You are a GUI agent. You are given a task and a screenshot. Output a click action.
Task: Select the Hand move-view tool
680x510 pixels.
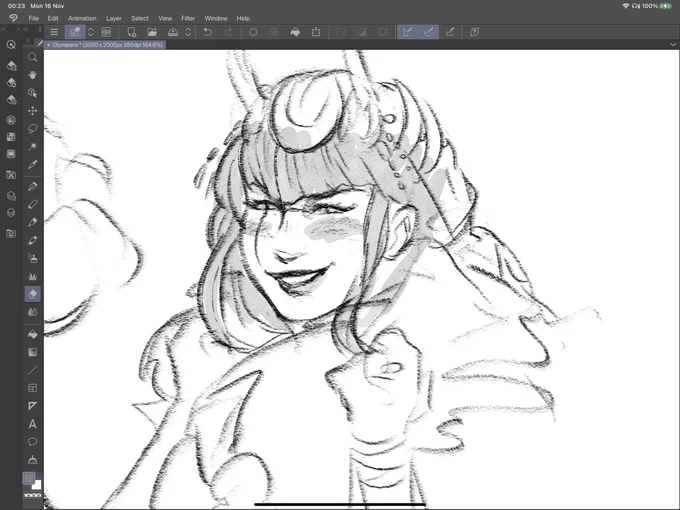coord(33,75)
